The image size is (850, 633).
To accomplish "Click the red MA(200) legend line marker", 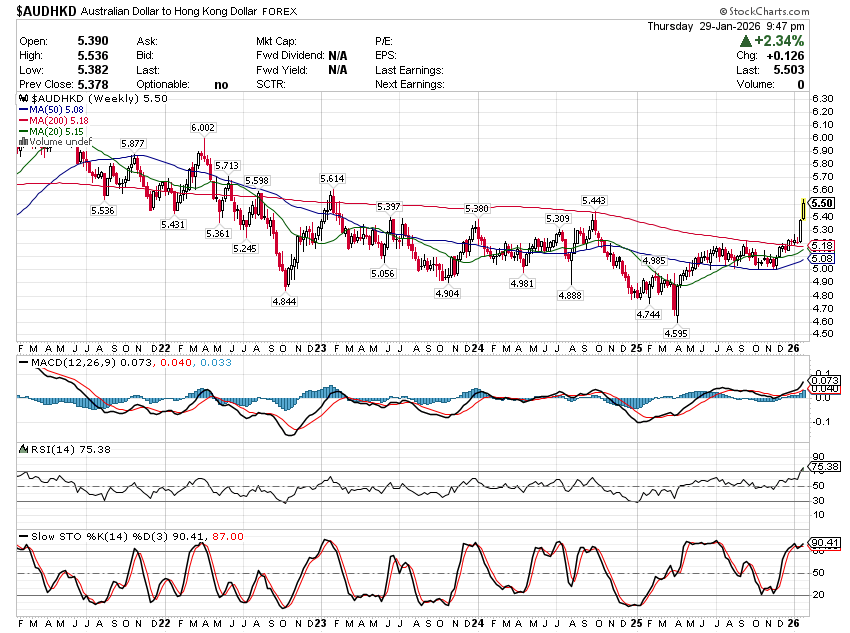I will click(x=23, y=121).
